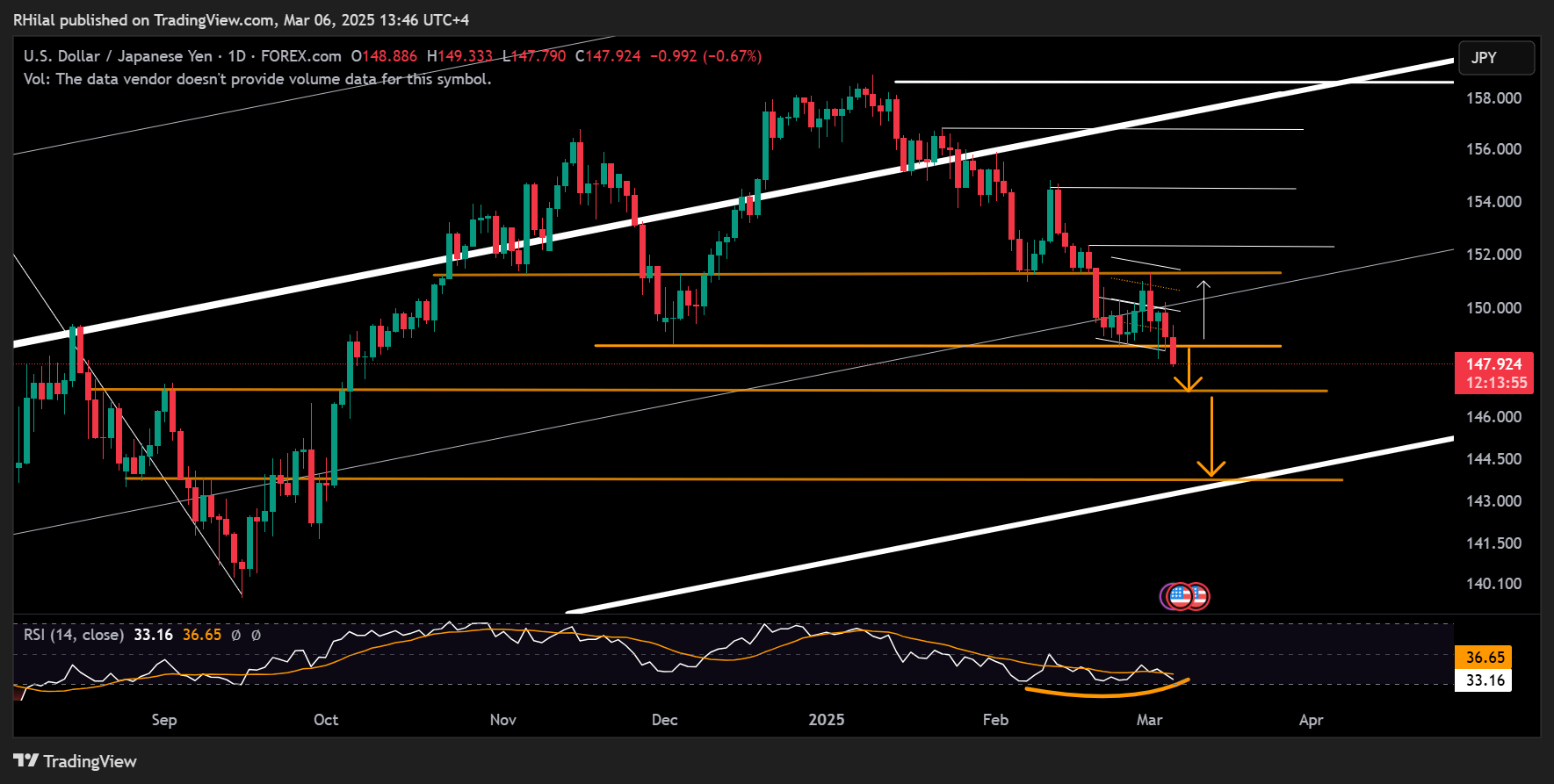
Task: Click the Apr label on time axis
Action: 1311,720
